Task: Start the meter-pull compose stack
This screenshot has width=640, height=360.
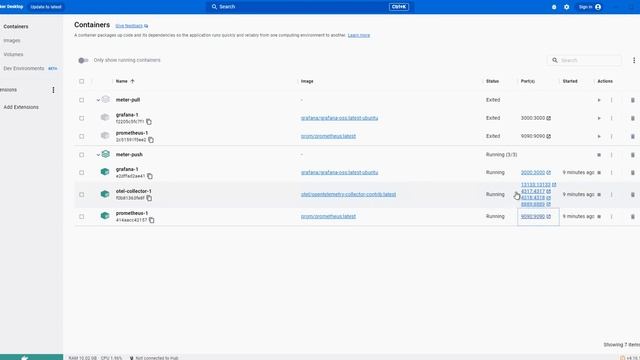Action: coord(599,100)
